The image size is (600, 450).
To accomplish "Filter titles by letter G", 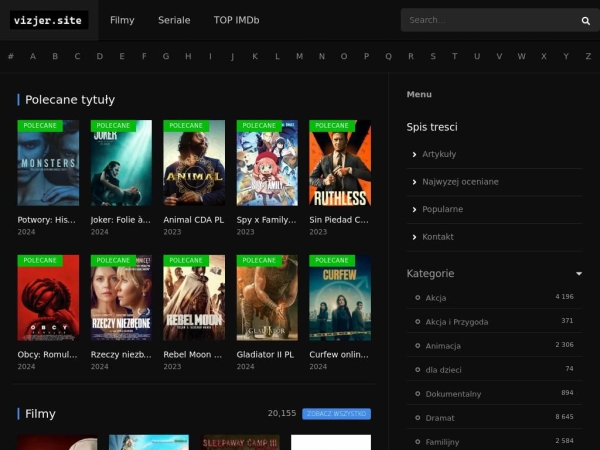I will pyautogui.click(x=166, y=56).
